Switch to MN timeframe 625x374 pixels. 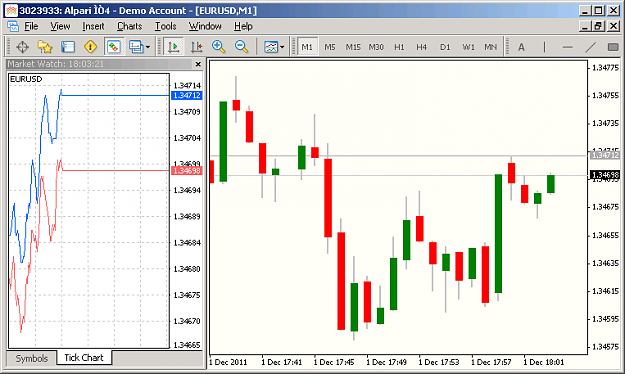491,47
